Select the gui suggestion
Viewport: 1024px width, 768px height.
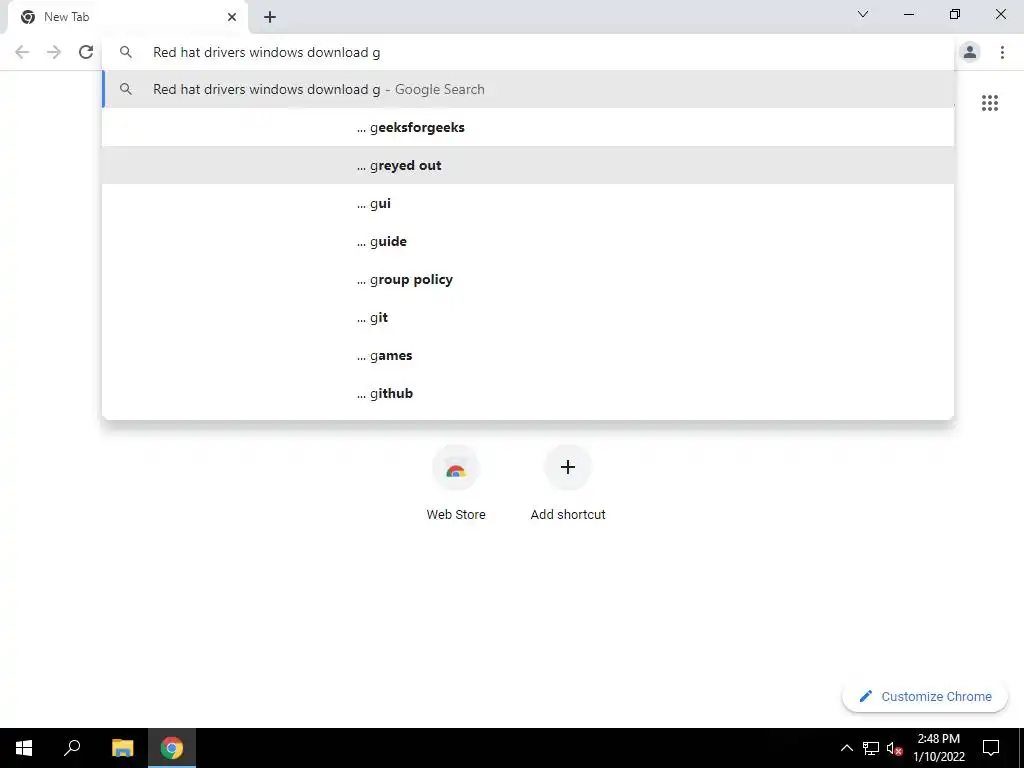point(528,203)
